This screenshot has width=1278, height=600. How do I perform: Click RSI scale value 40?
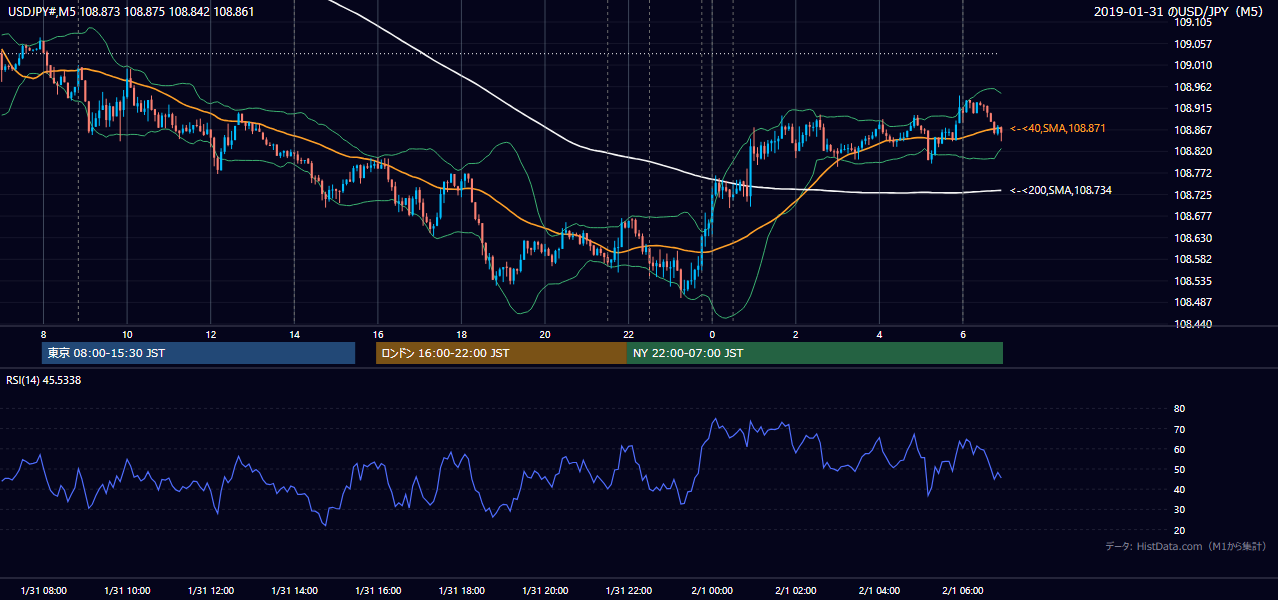pos(1179,489)
